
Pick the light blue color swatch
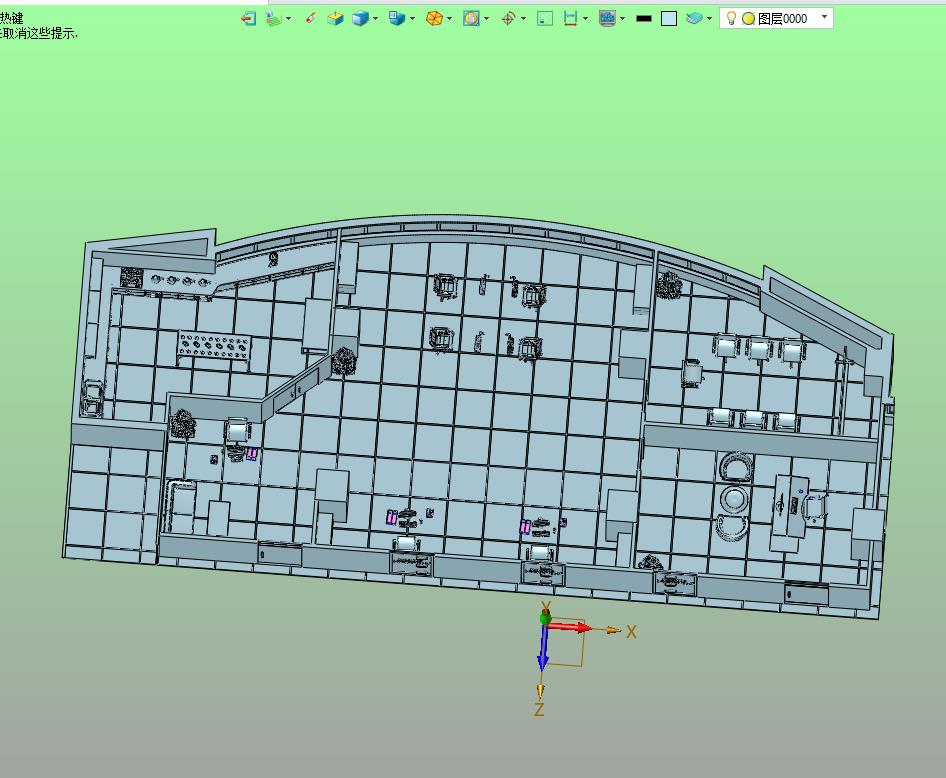pos(669,18)
